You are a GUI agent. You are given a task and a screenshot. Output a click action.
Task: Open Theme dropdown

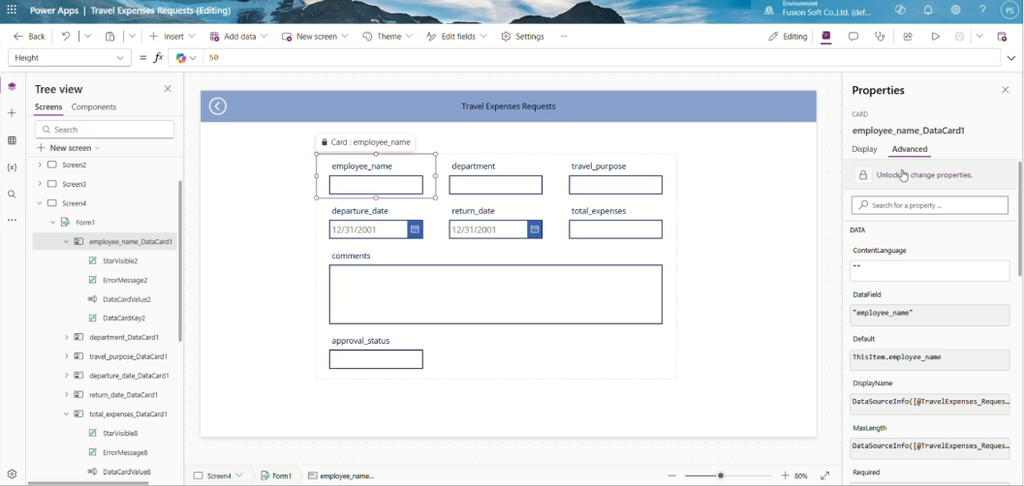[387, 37]
